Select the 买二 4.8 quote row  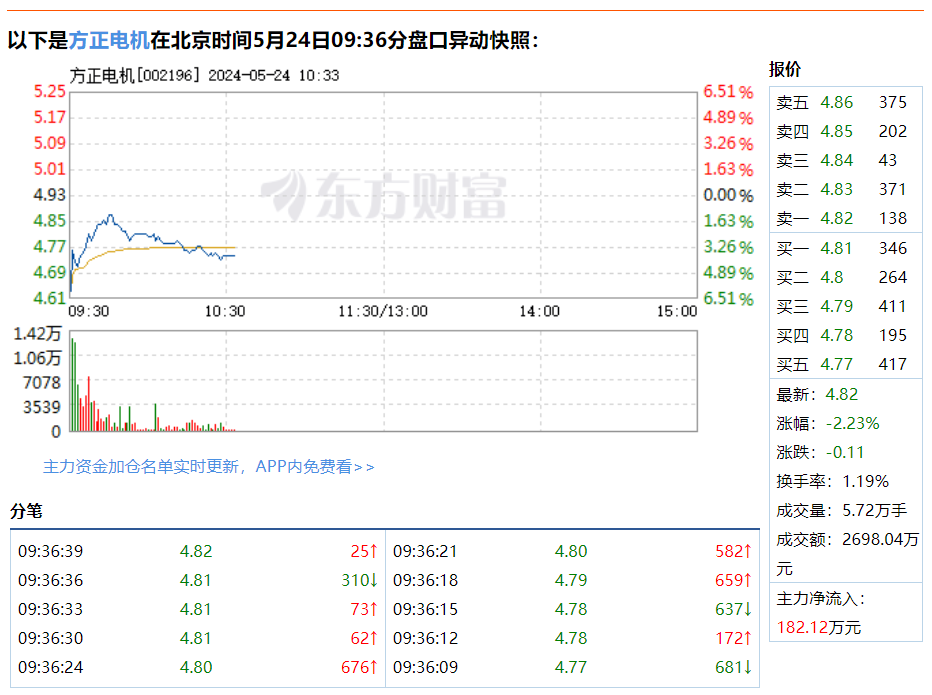(x=845, y=278)
